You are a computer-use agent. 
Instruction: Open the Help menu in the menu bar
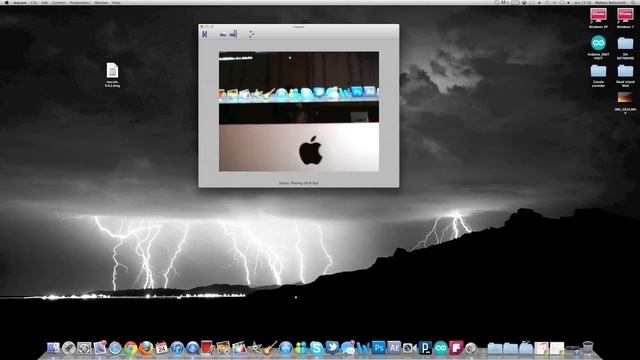coord(116,2)
